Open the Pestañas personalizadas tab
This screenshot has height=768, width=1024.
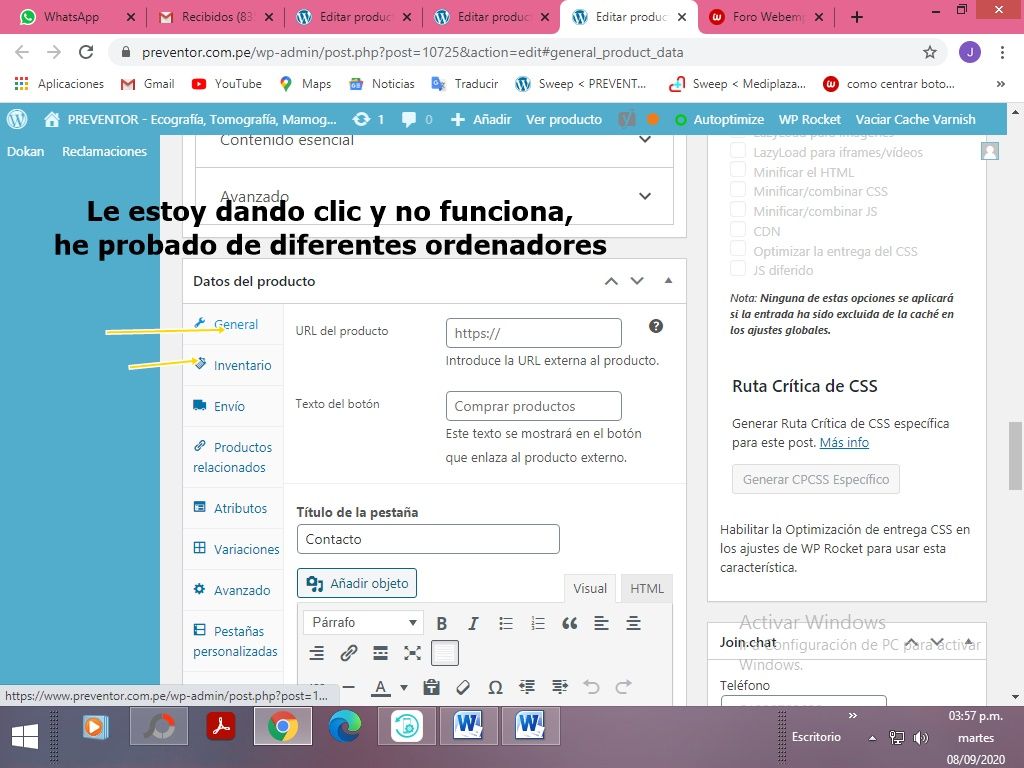pyautogui.click(x=233, y=641)
